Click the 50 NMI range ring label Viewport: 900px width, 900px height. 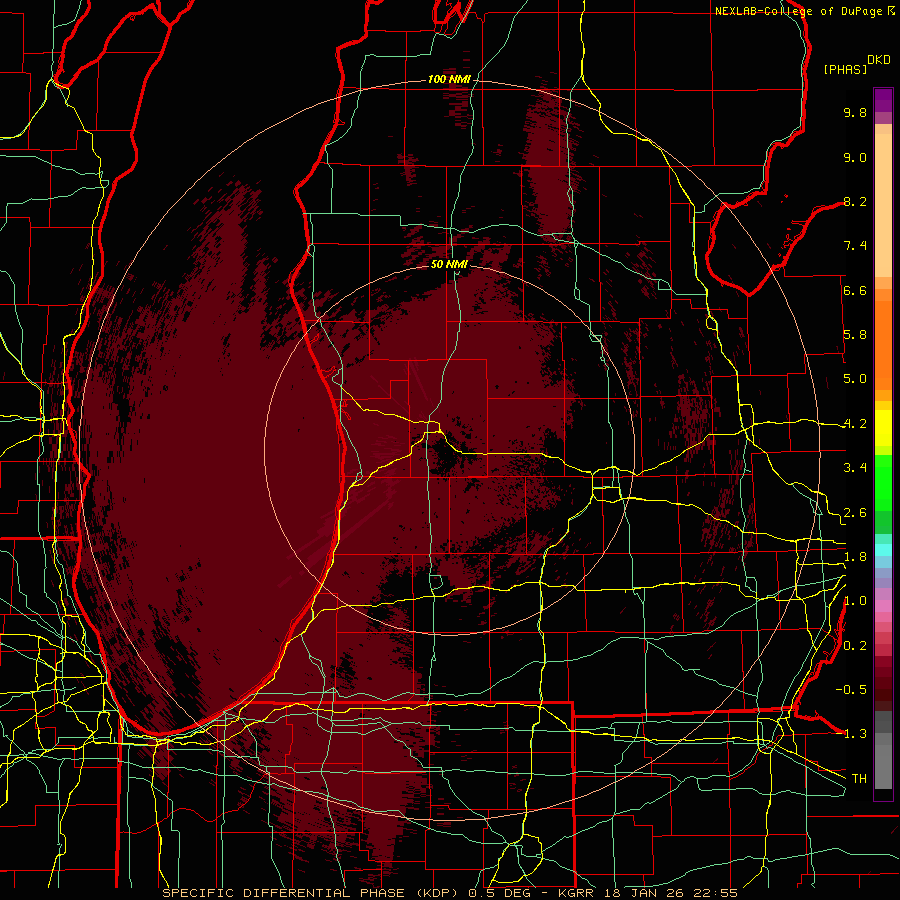(449, 264)
